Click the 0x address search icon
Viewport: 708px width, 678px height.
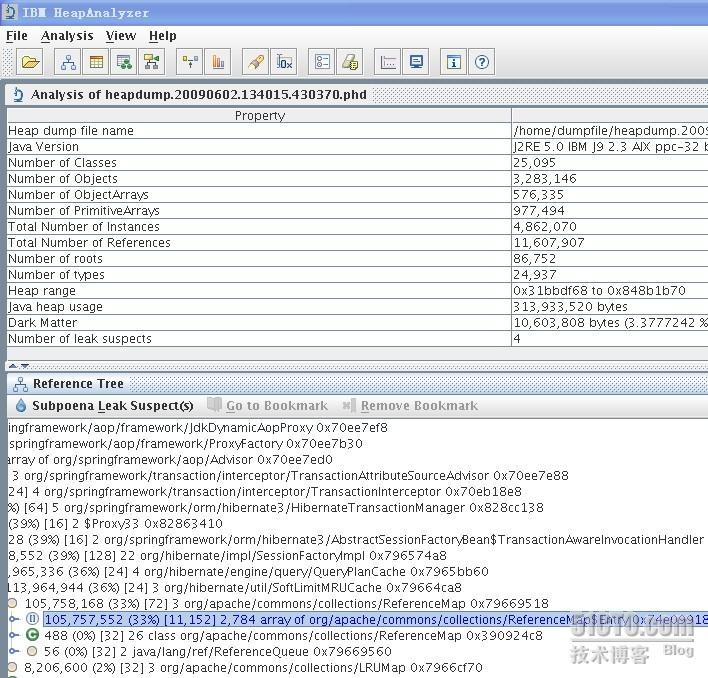point(284,62)
